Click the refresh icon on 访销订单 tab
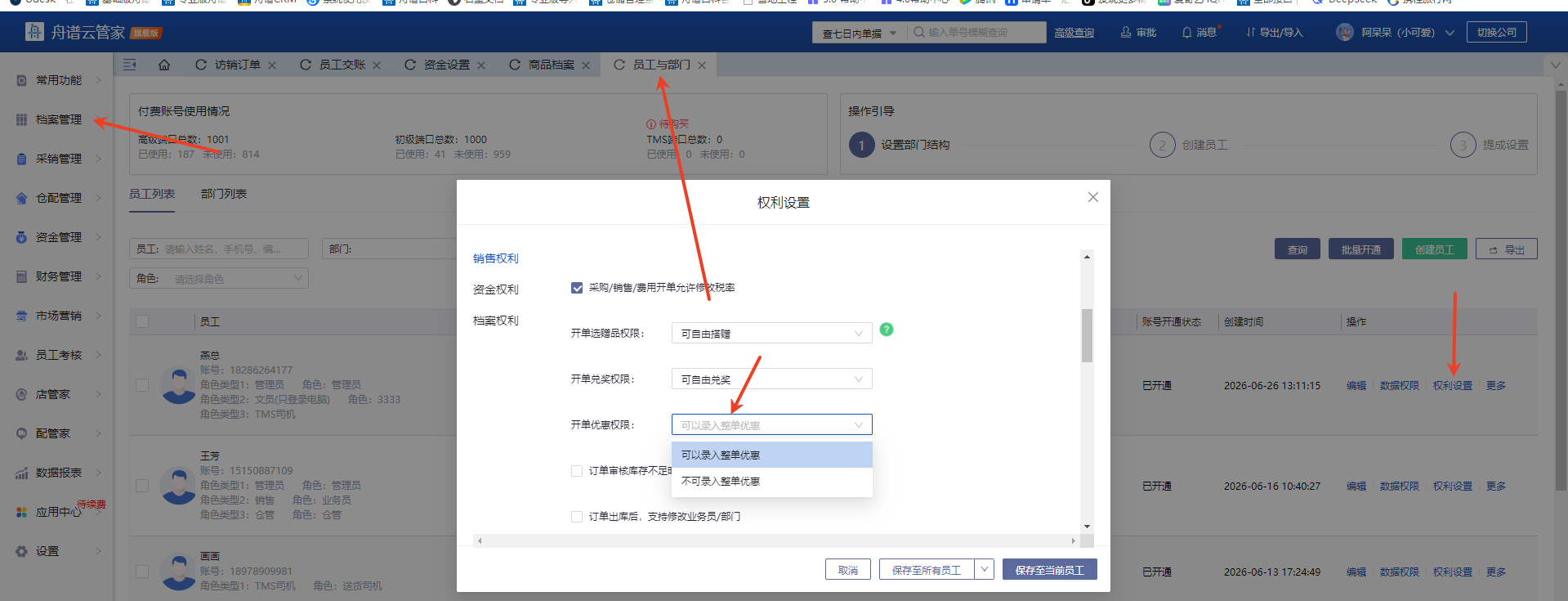The width and height of the screenshot is (1568, 601). click(201, 65)
